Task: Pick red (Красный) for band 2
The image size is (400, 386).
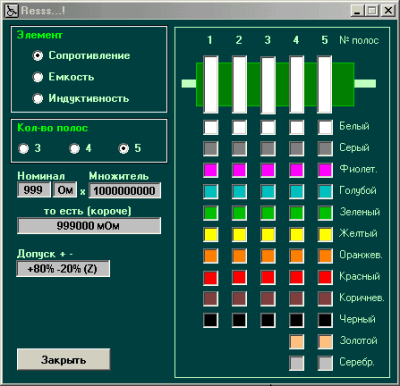Action: click(239, 277)
